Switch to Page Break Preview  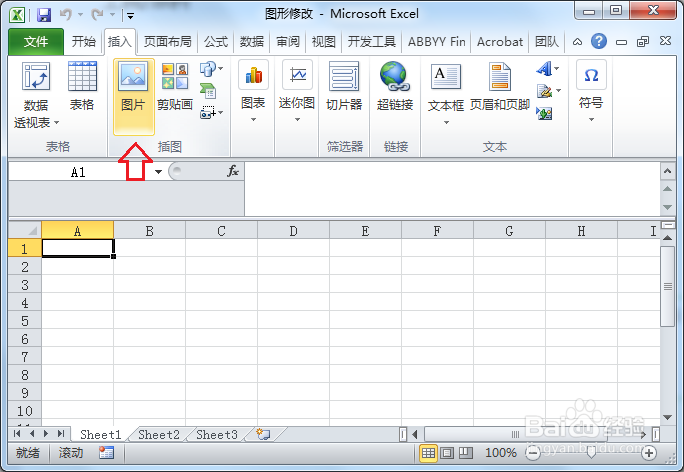pos(466,453)
